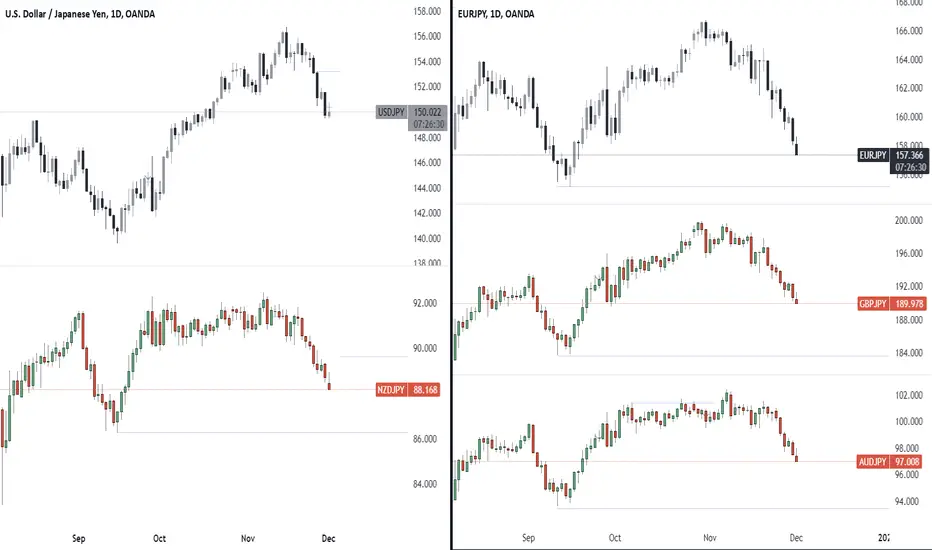The width and height of the screenshot is (932, 550).
Task: Select the 88.168 NZDJPY price label
Action: coord(425,390)
